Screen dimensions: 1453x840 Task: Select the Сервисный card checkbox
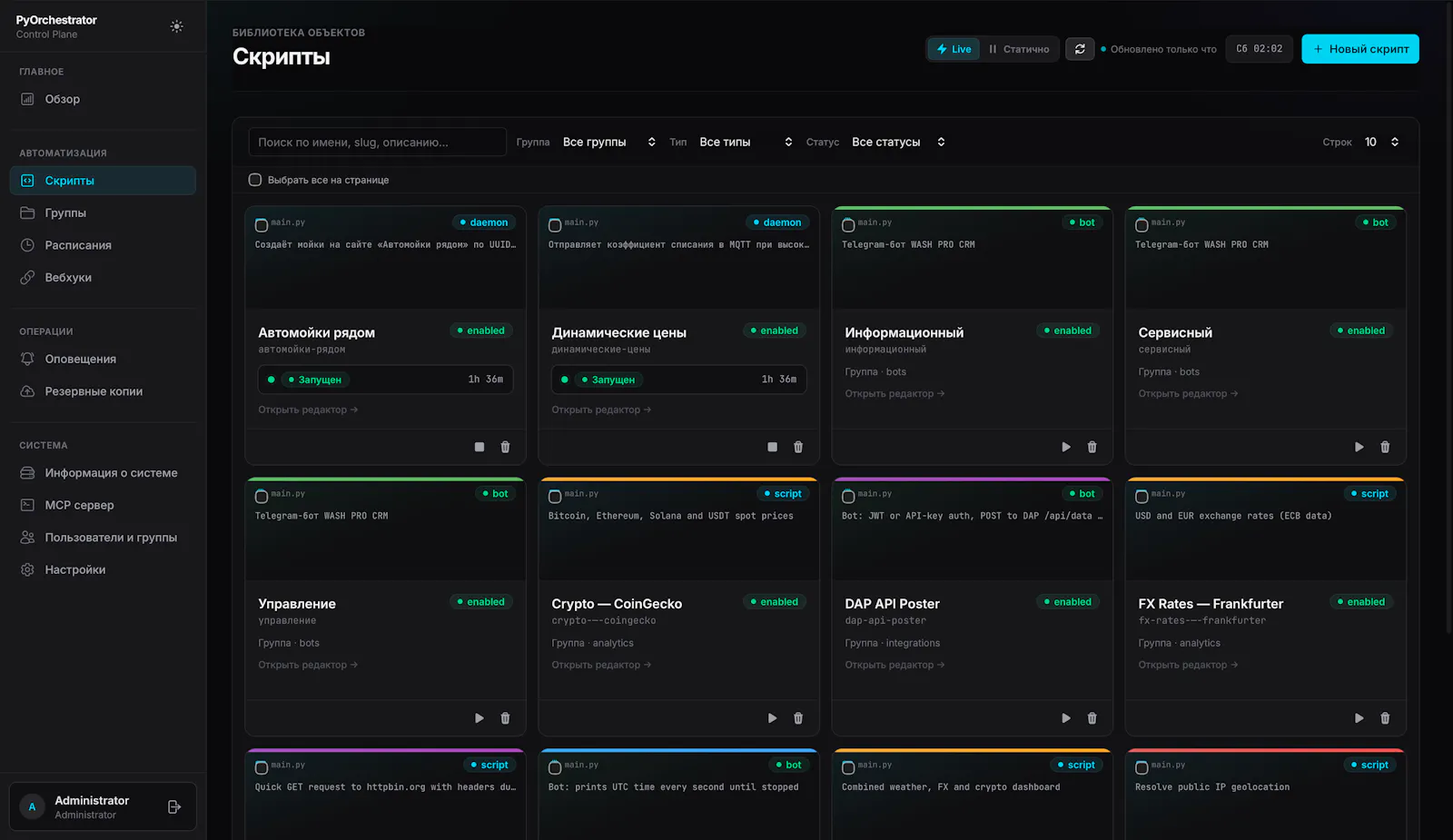tap(1142, 225)
